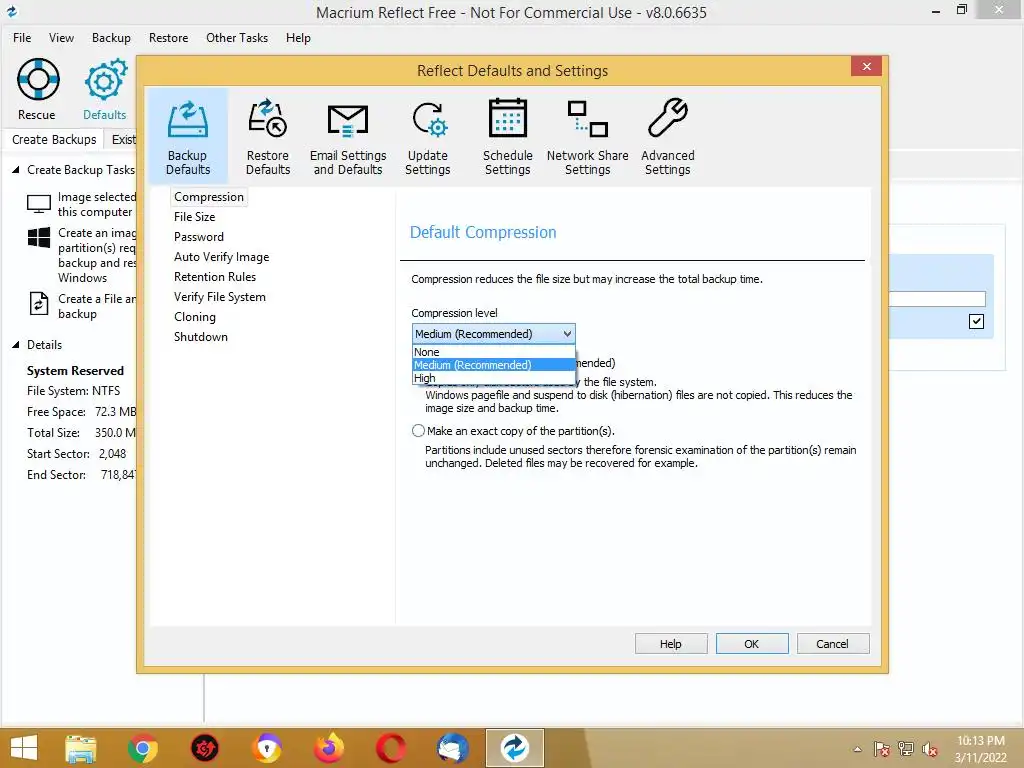Click the System Reserved partition heading
This screenshot has height=768, width=1024.
pyautogui.click(x=75, y=371)
